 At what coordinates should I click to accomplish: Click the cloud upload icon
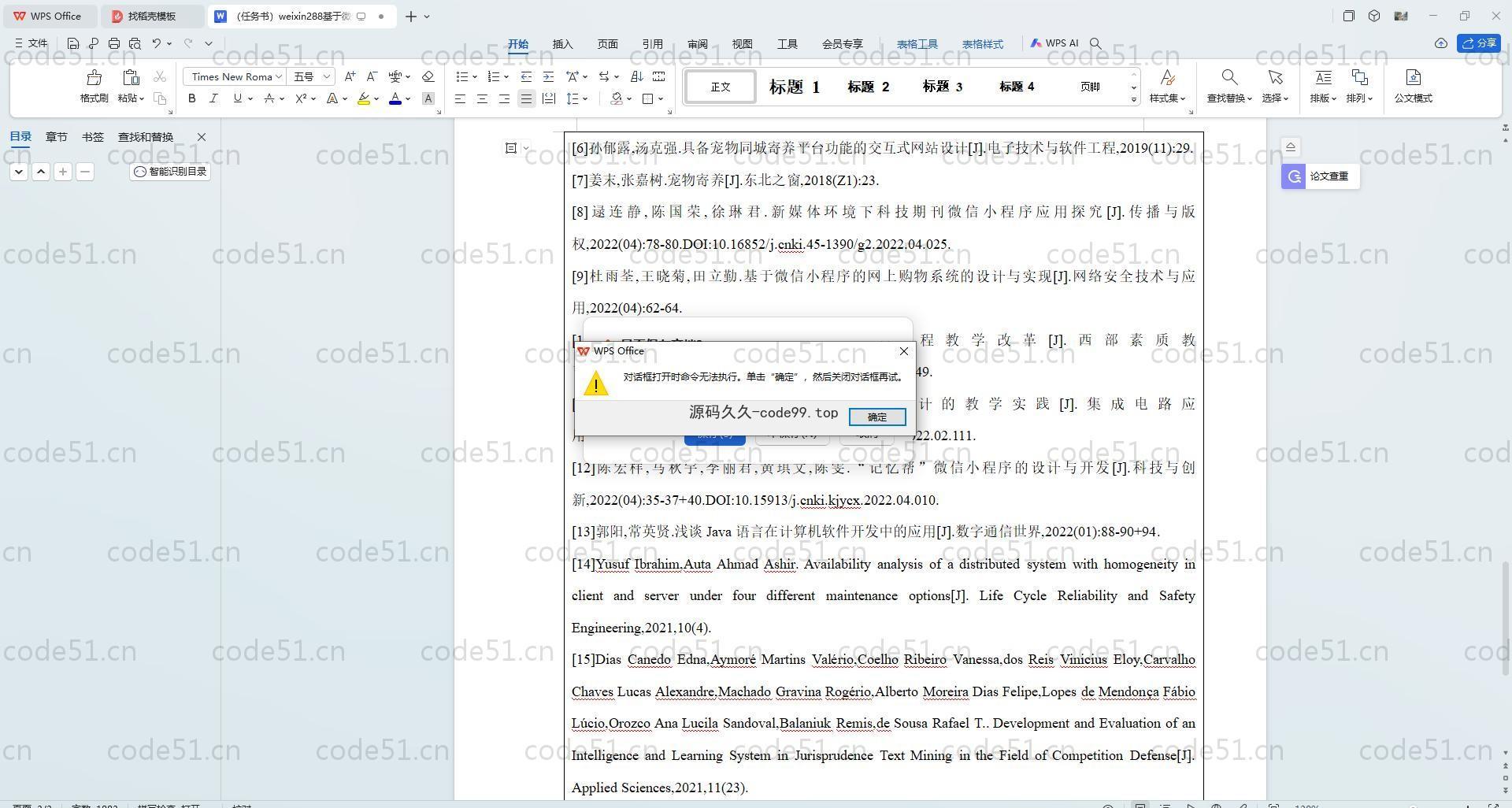coord(1440,43)
